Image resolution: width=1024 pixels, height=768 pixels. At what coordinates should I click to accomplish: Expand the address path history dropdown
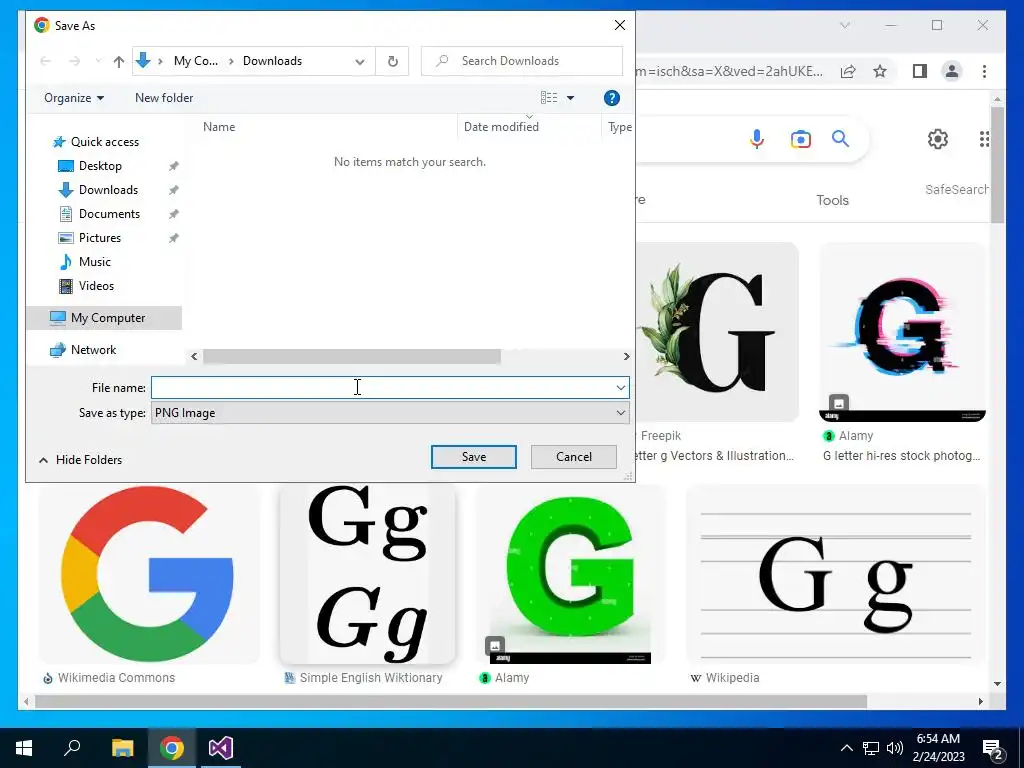[360, 61]
